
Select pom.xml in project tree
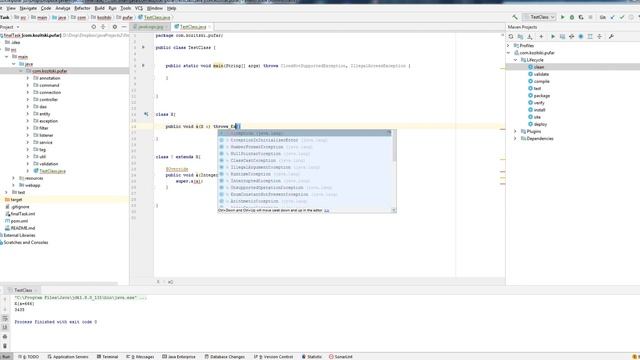click(16, 221)
